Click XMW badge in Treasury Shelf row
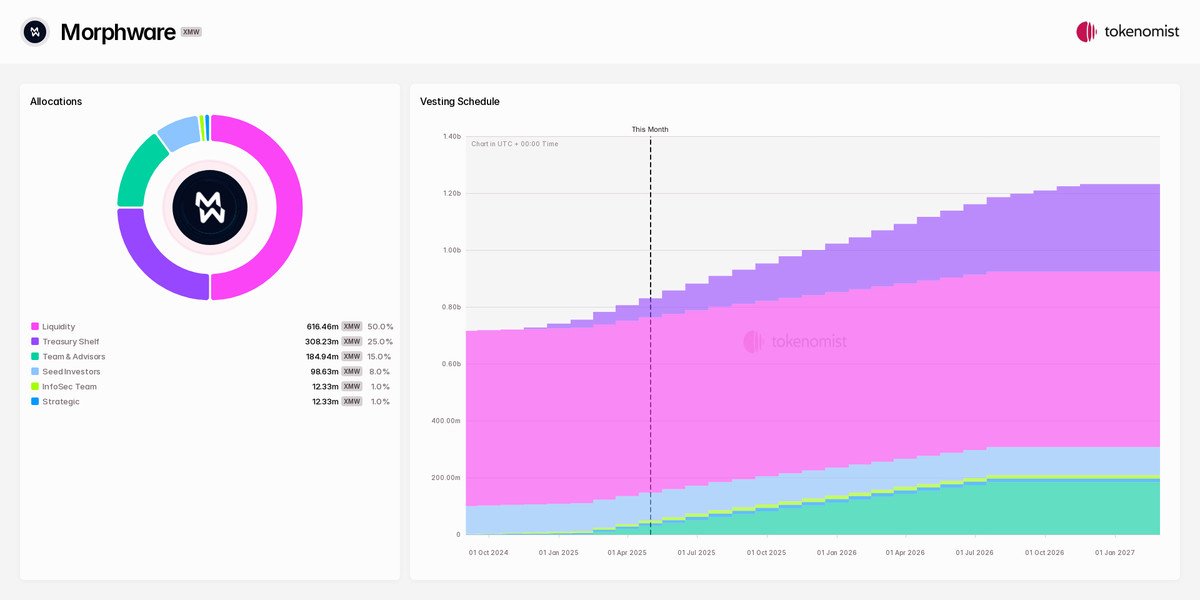 point(352,342)
